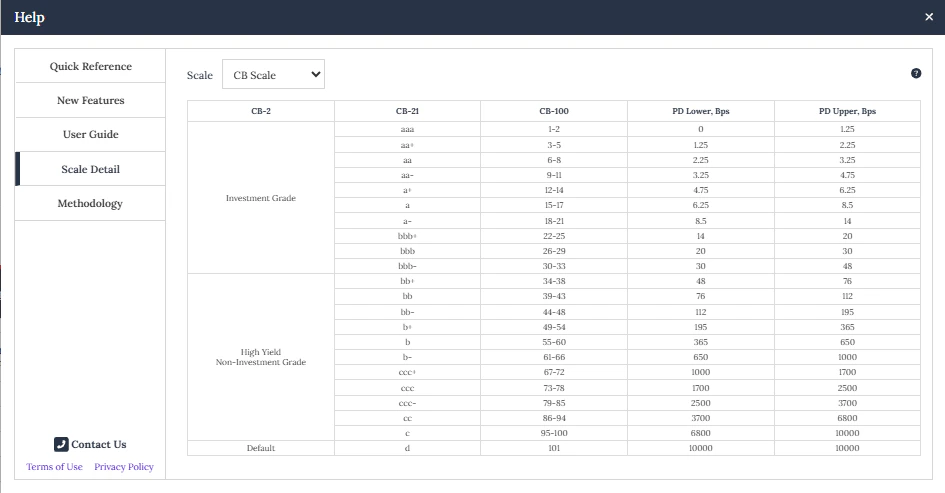Click the Contact Us label

[99, 444]
